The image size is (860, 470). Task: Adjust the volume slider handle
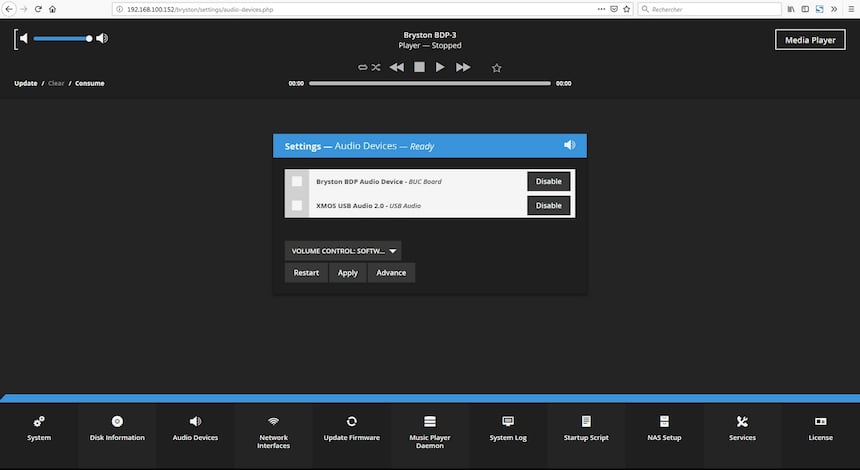89,38
